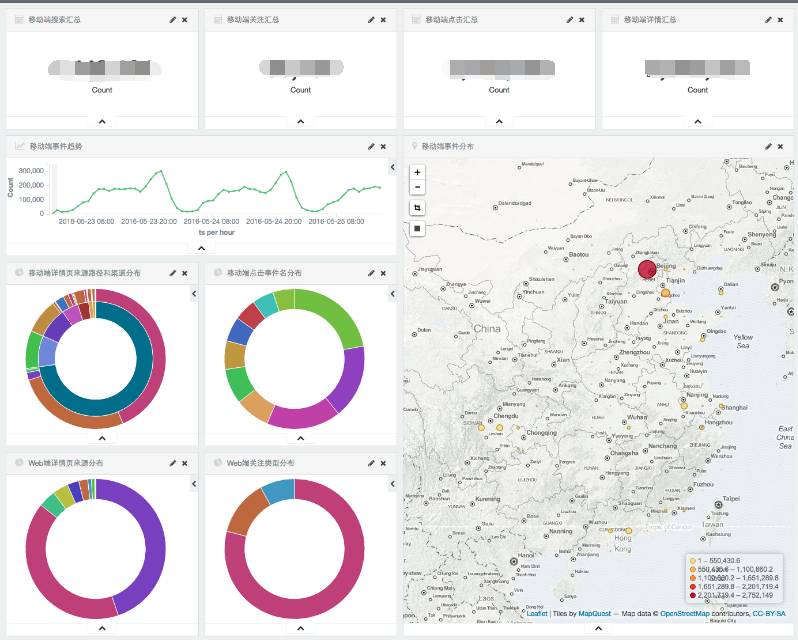Image resolution: width=798 pixels, height=640 pixels.
Task: Expand spy panel under 移动端详情汇总 metric
Action: (x=697, y=122)
